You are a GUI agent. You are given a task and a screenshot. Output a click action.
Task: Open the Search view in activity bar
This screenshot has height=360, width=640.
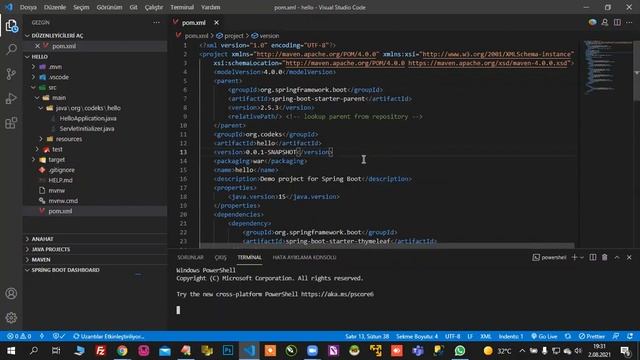11,49
